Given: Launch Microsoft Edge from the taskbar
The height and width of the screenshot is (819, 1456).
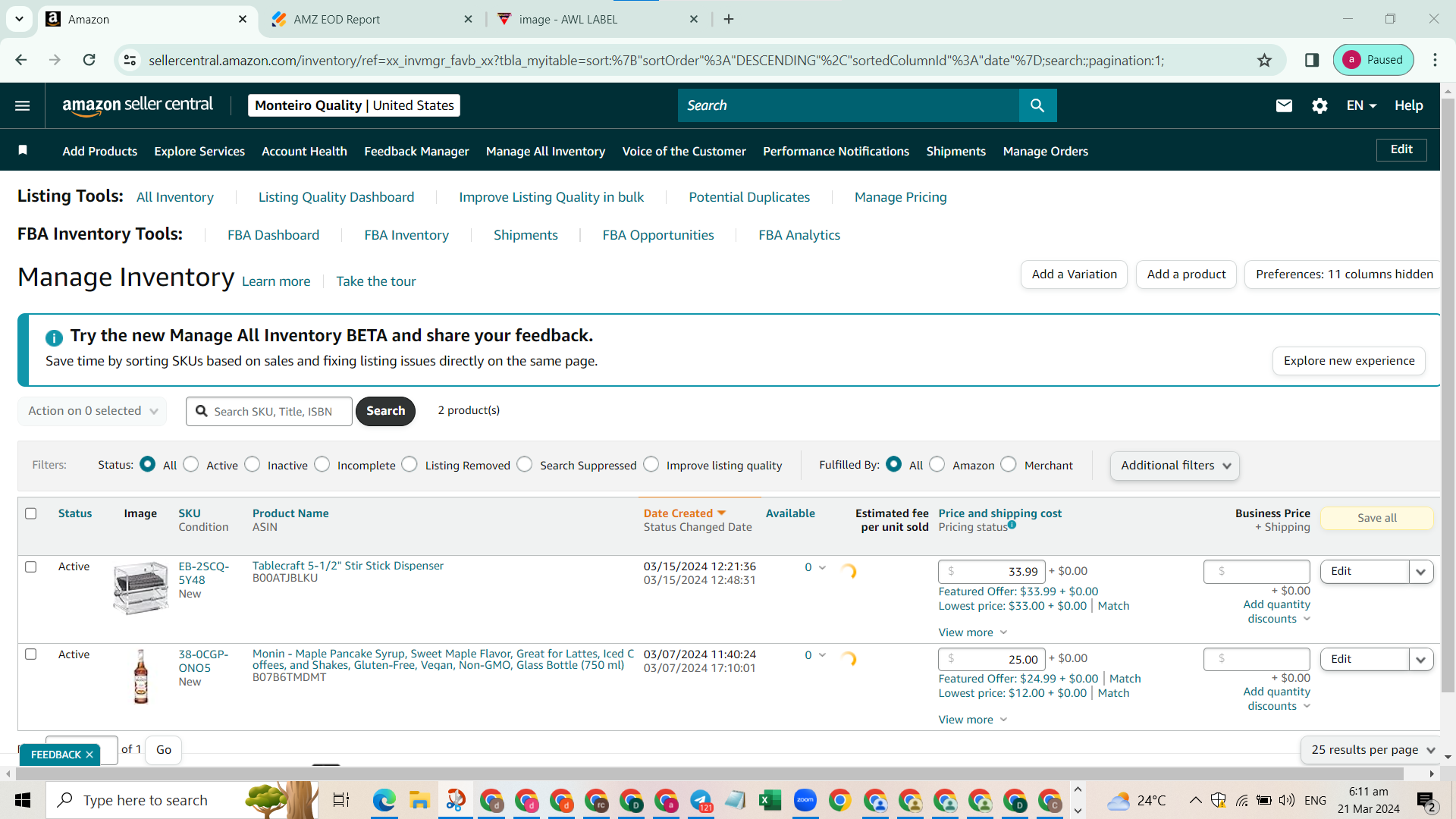Looking at the screenshot, I should pyautogui.click(x=384, y=800).
